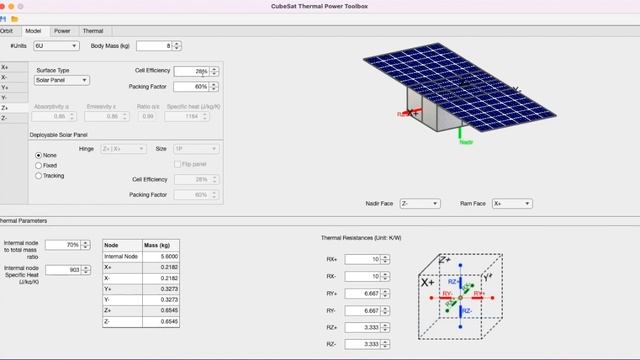Click the Cell Efficiency field showing 28%

[192, 71]
